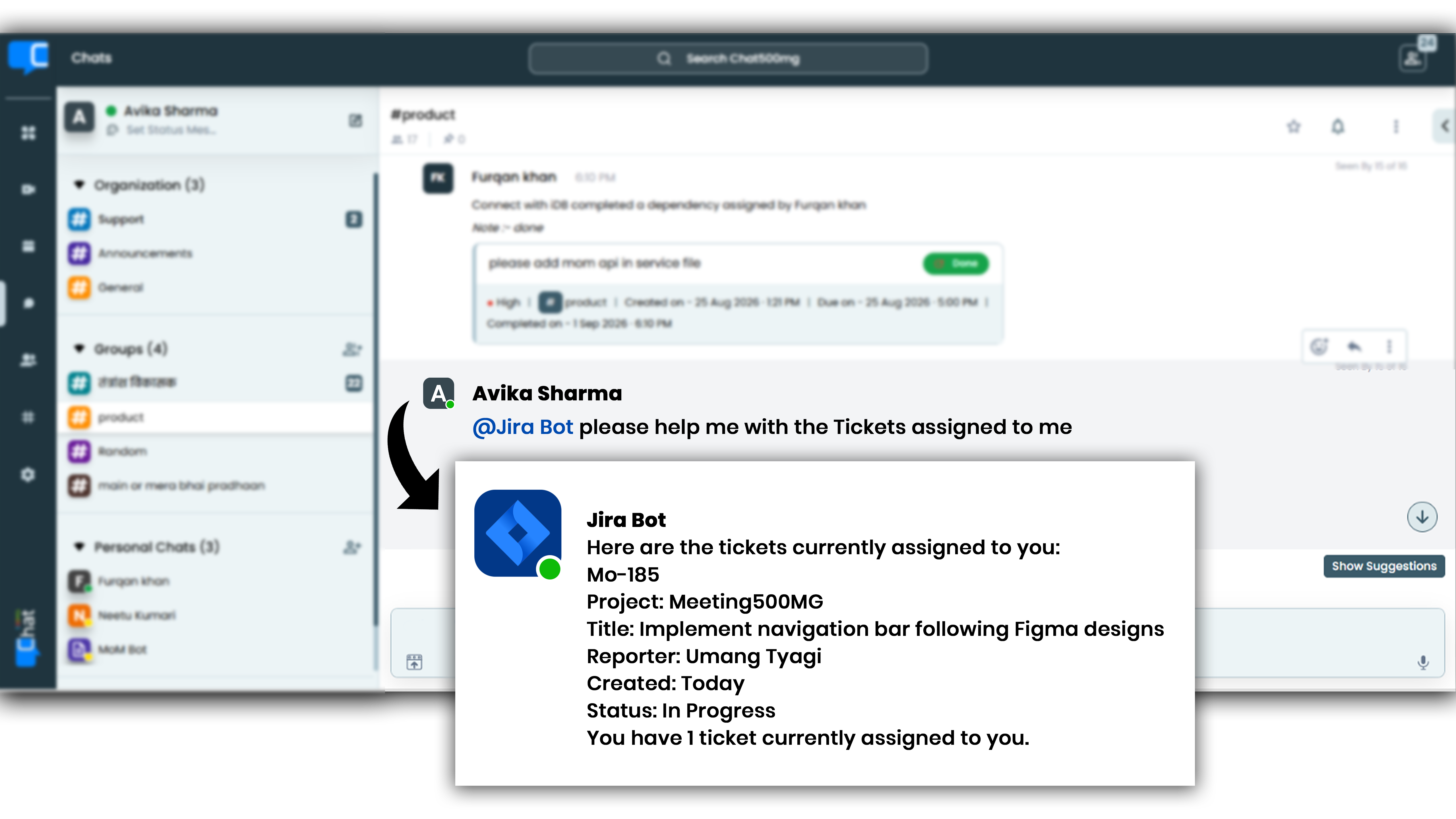Open the profile icon in top bar
Image resolution: width=1456 pixels, height=819 pixels.
(1412, 59)
